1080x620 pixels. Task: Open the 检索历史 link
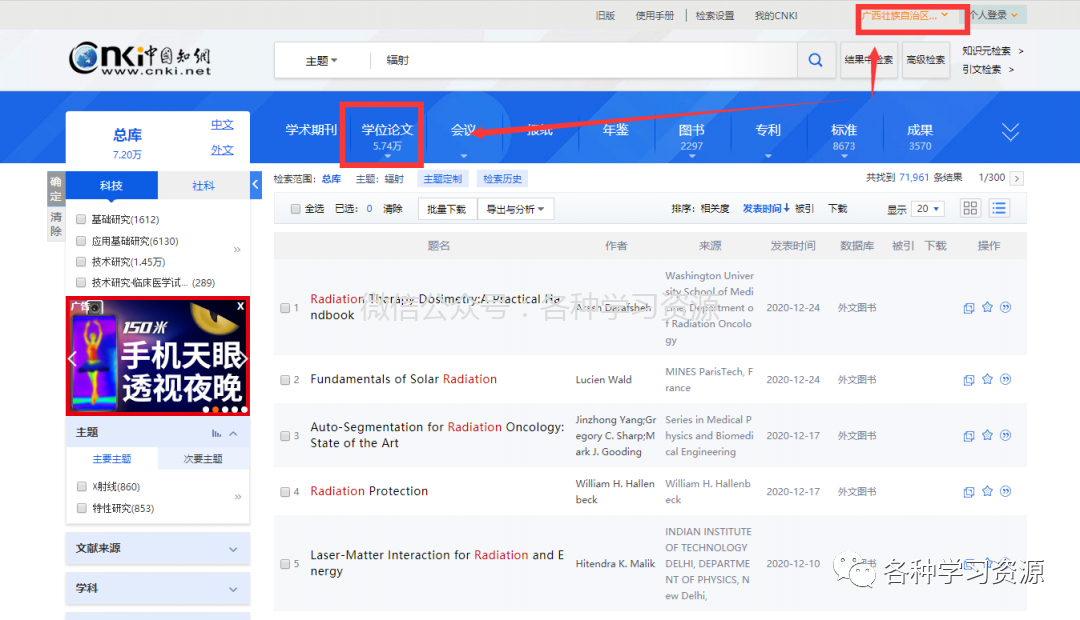point(502,179)
